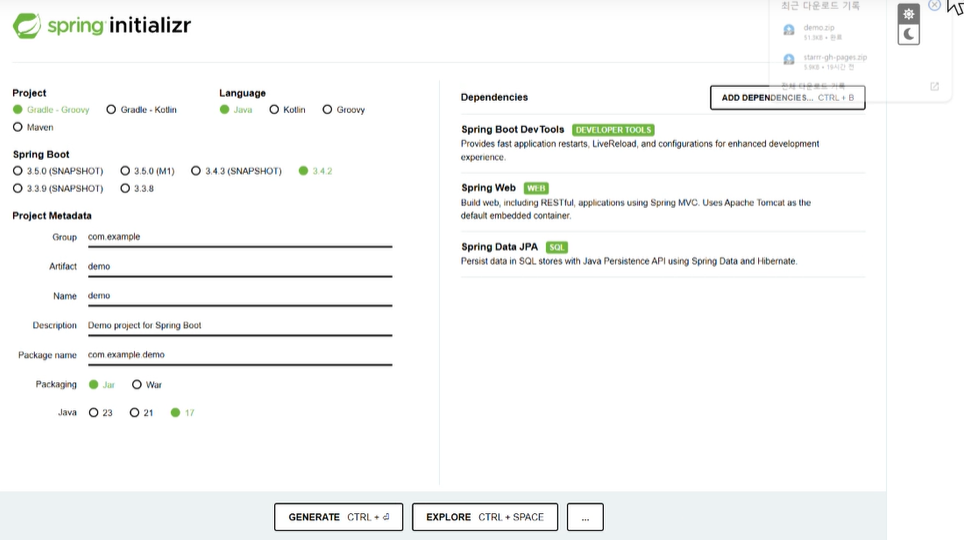The width and height of the screenshot is (964, 540).
Task: Edit the Package name field
Action: click(x=240, y=355)
